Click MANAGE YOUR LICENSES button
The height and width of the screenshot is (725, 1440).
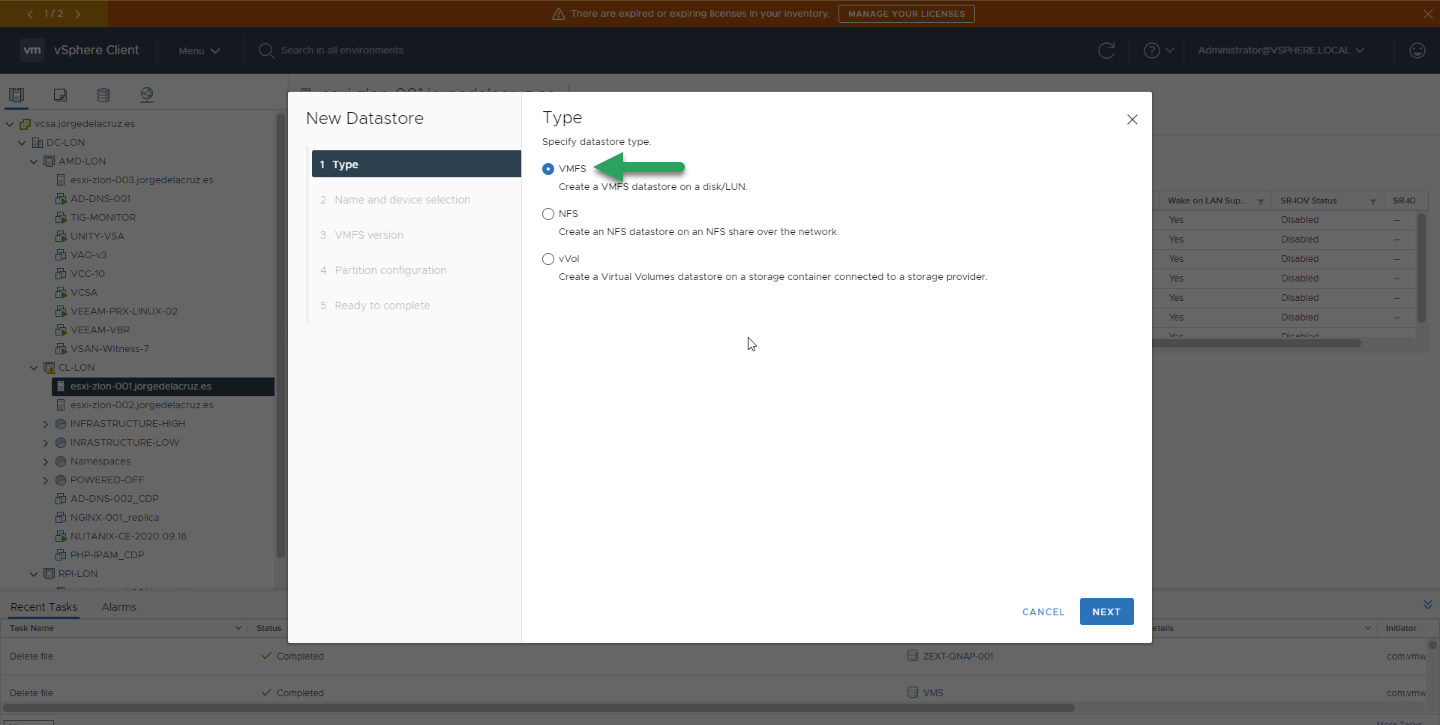[x=906, y=14]
